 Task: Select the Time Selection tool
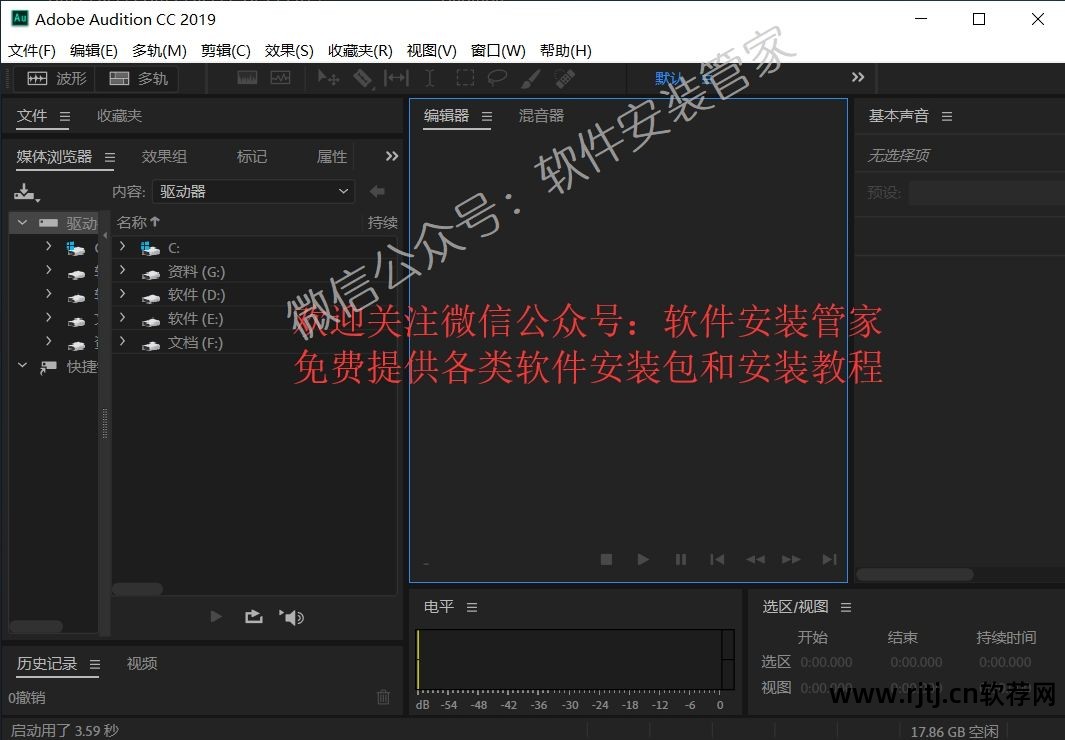430,79
